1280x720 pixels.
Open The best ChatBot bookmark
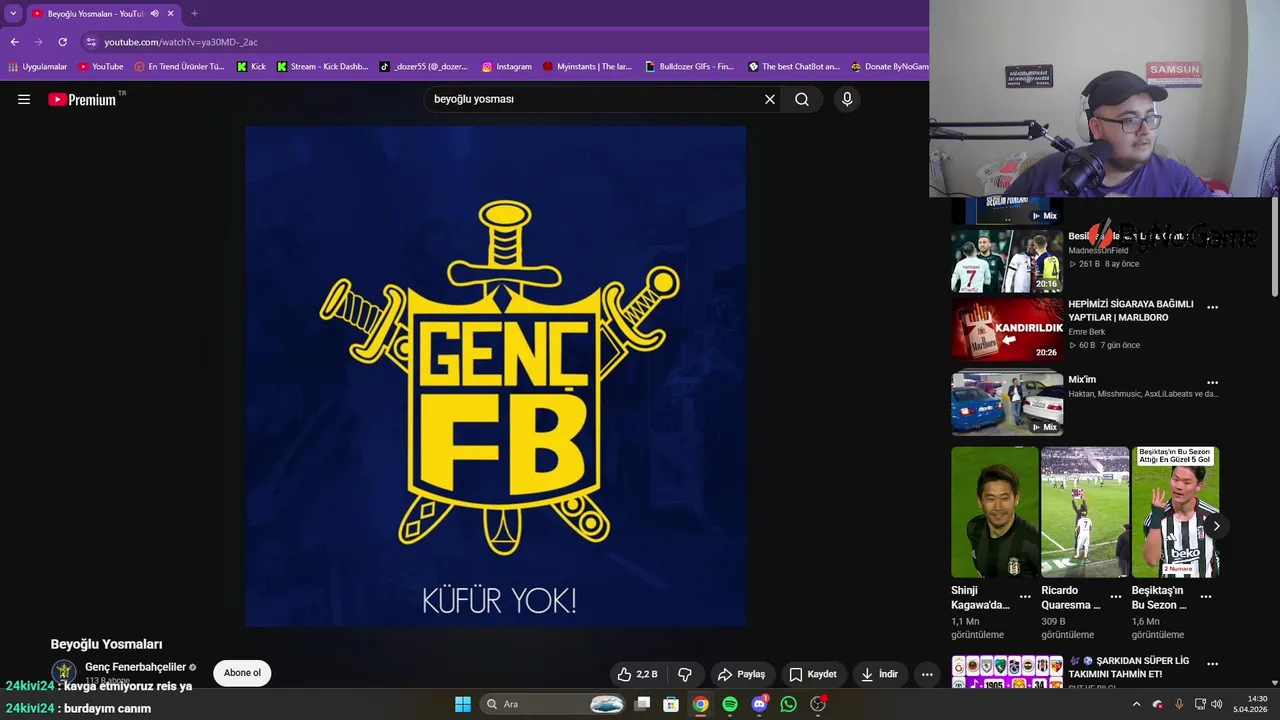pyautogui.click(x=794, y=67)
